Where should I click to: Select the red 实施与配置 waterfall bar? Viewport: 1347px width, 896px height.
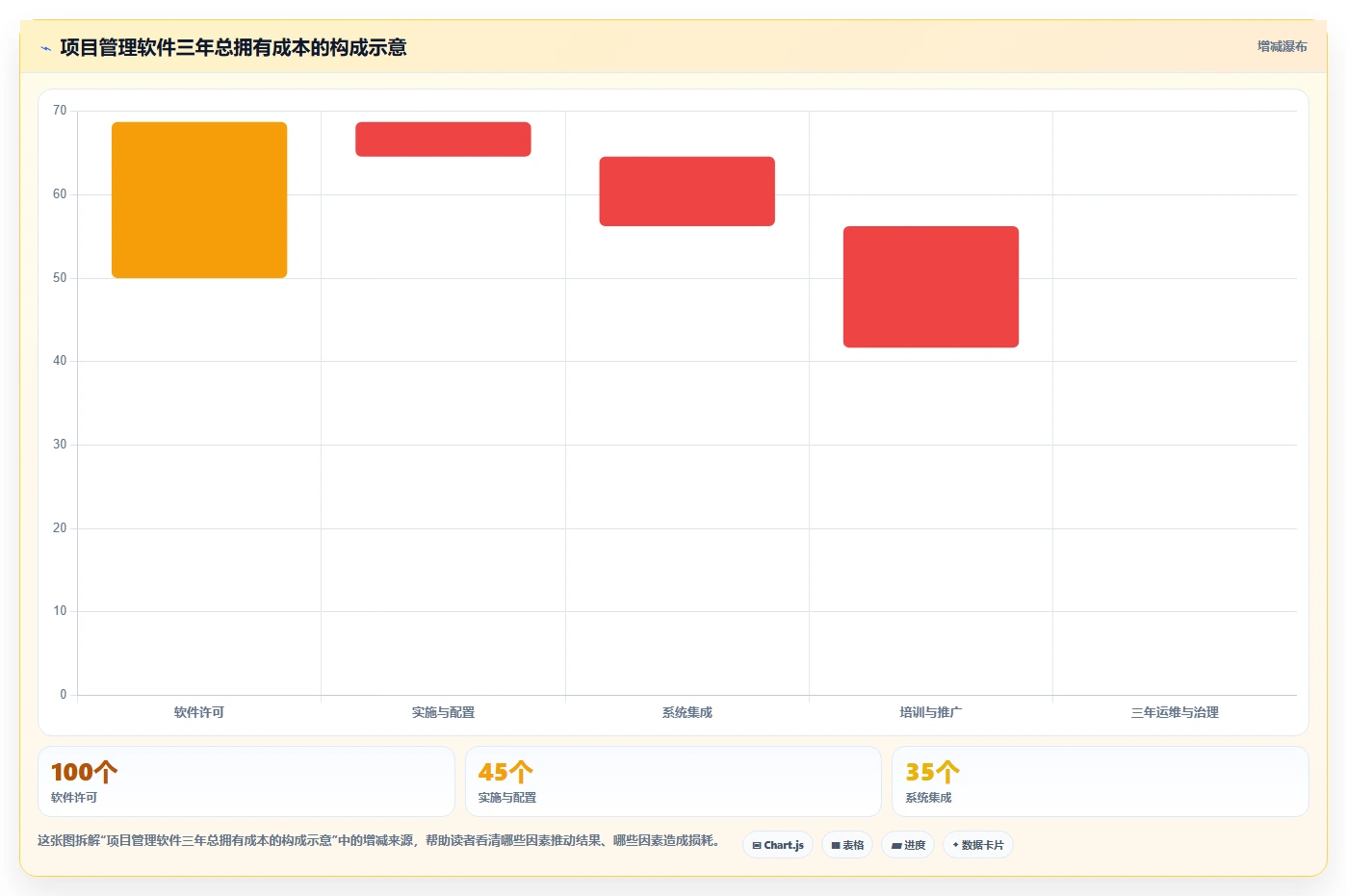[x=443, y=140]
